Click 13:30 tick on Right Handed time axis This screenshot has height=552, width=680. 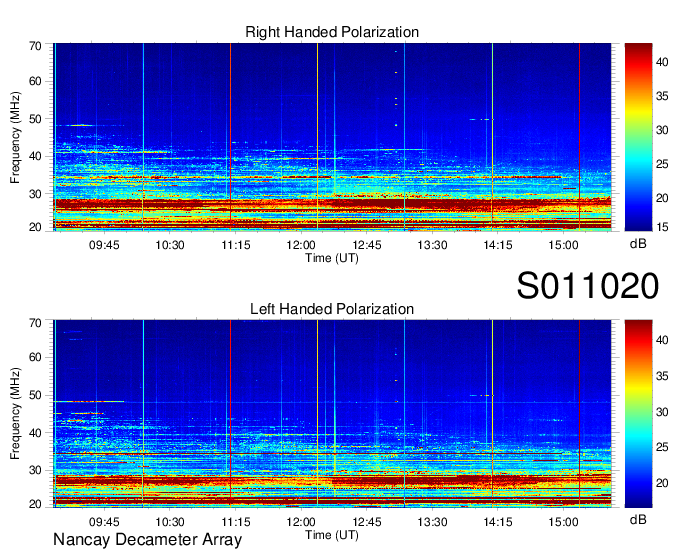click(x=432, y=245)
